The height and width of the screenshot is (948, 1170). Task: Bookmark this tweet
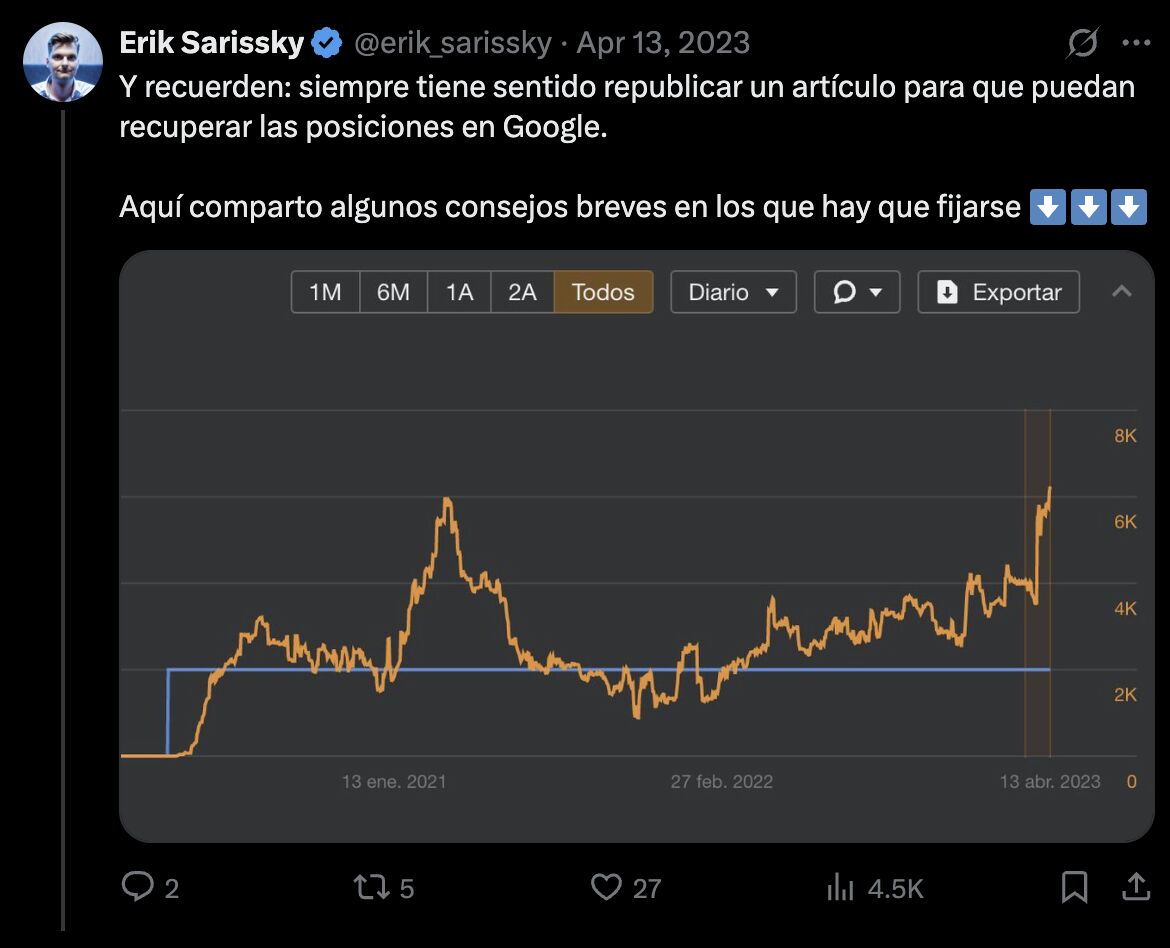point(1076,886)
